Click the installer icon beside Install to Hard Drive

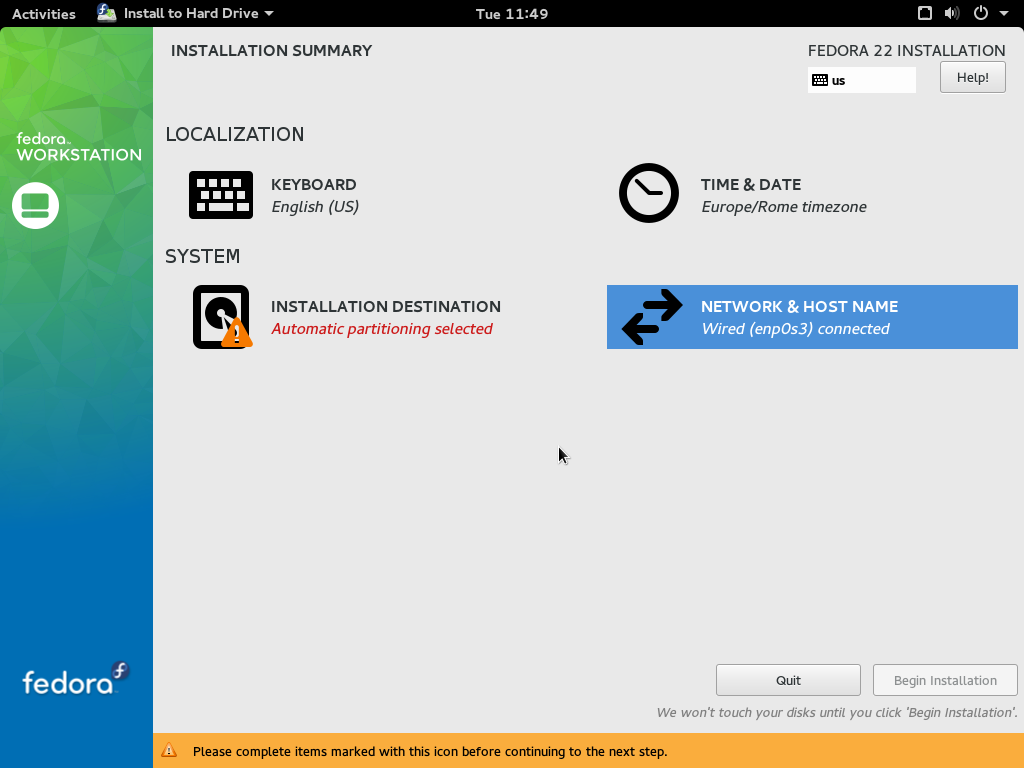coord(107,13)
